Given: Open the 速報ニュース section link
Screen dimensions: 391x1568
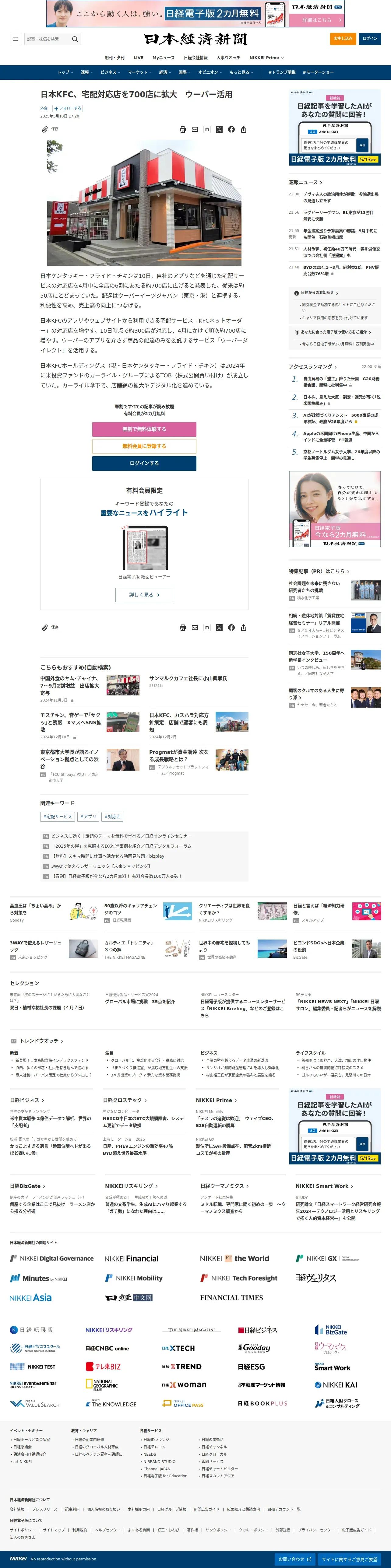Looking at the screenshot, I should tap(306, 183).
